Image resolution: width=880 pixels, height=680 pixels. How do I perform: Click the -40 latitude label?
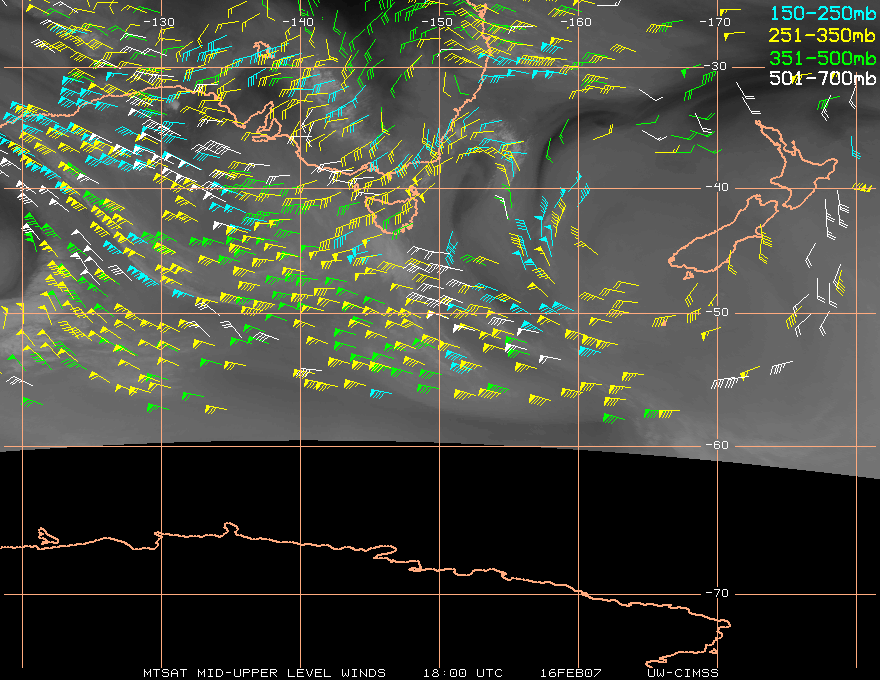(x=716, y=187)
